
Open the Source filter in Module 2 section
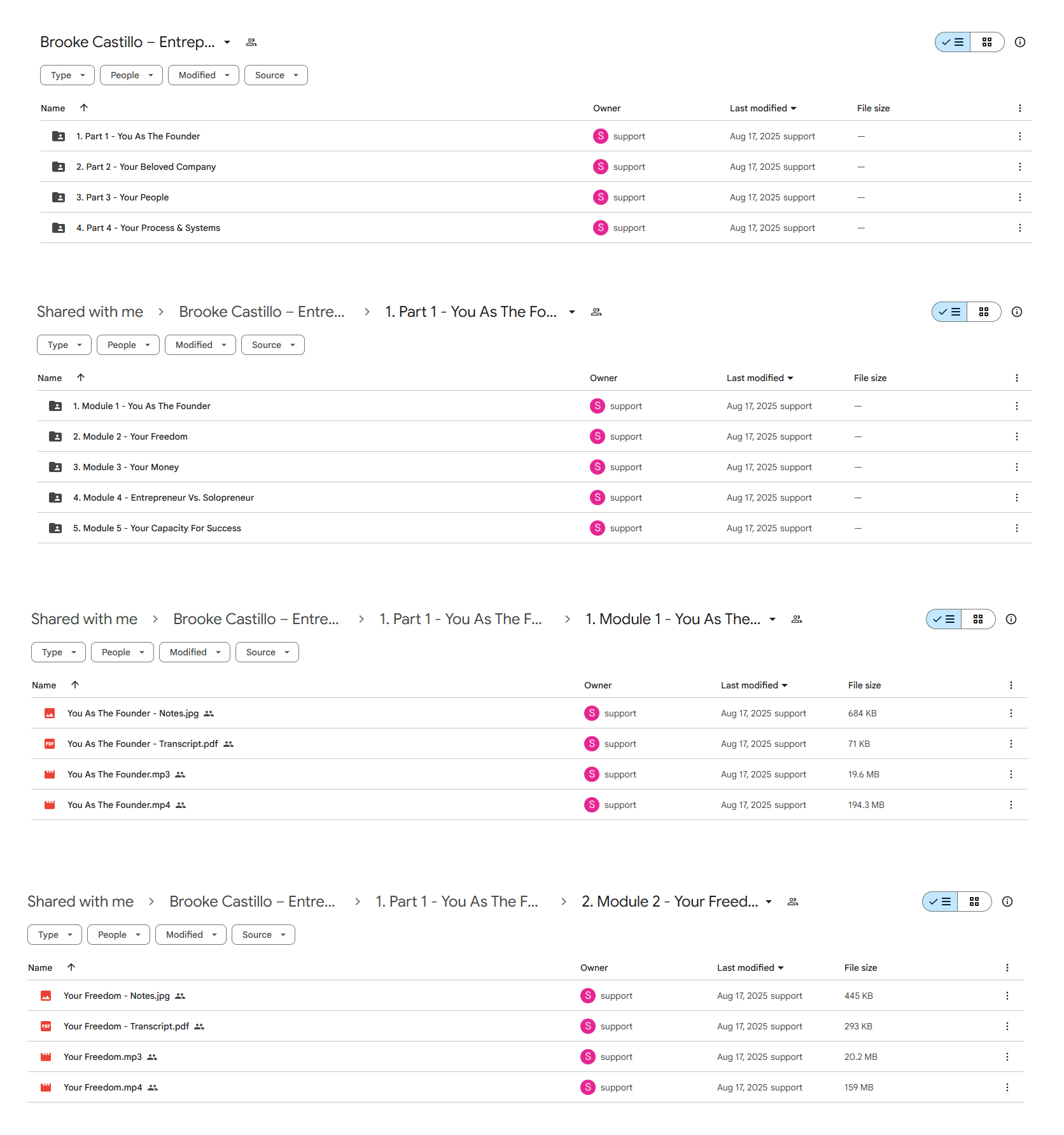pyautogui.click(x=263, y=935)
